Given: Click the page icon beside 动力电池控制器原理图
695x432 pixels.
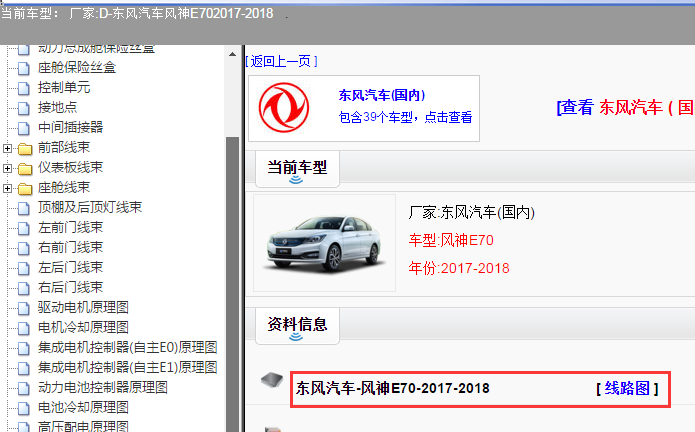Looking at the screenshot, I should point(24,389).
